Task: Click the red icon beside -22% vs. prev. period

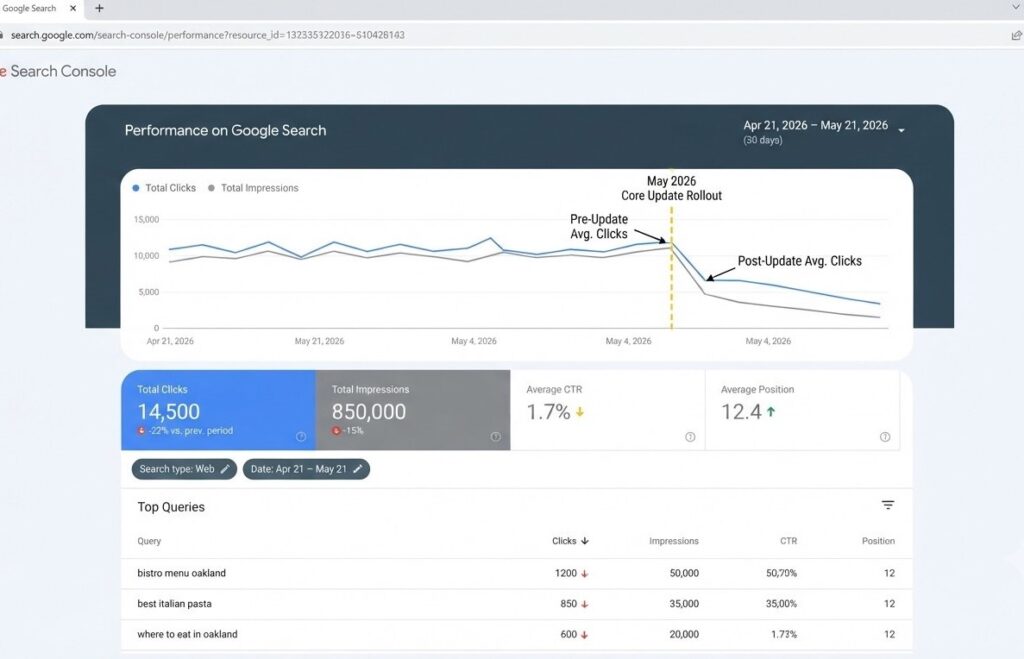Action: 141,431
